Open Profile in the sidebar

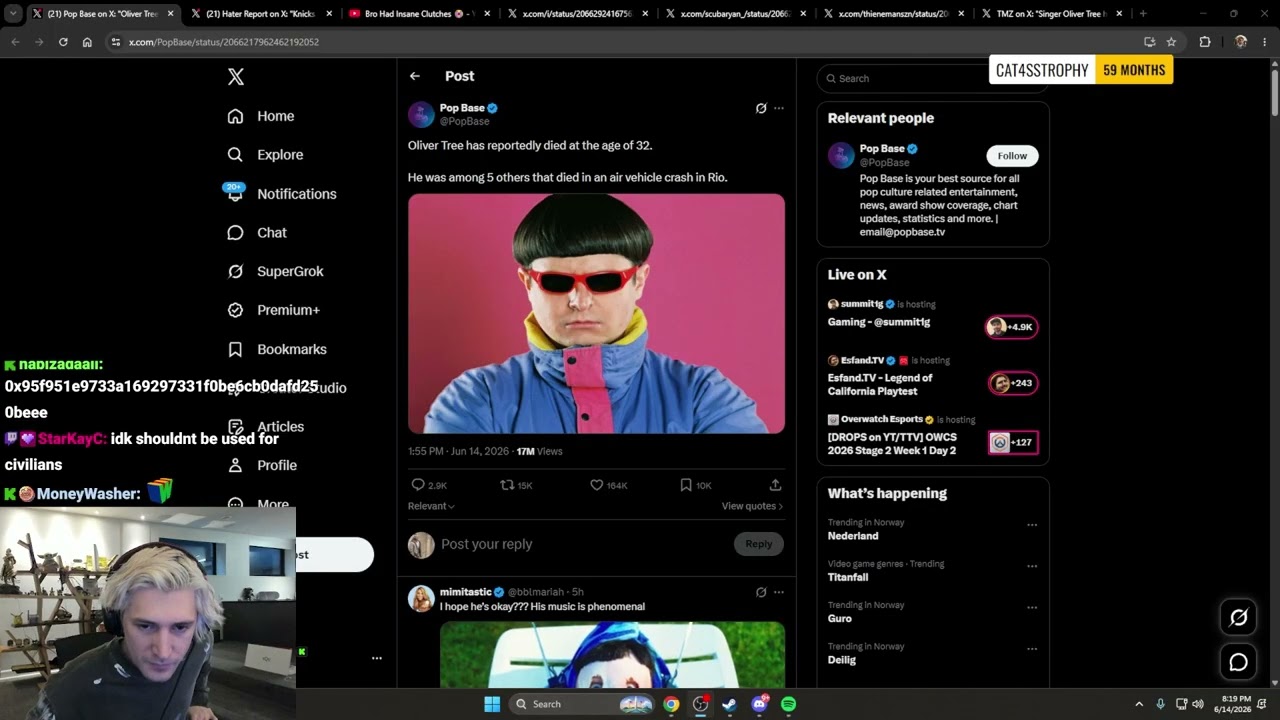pos(262,466)
